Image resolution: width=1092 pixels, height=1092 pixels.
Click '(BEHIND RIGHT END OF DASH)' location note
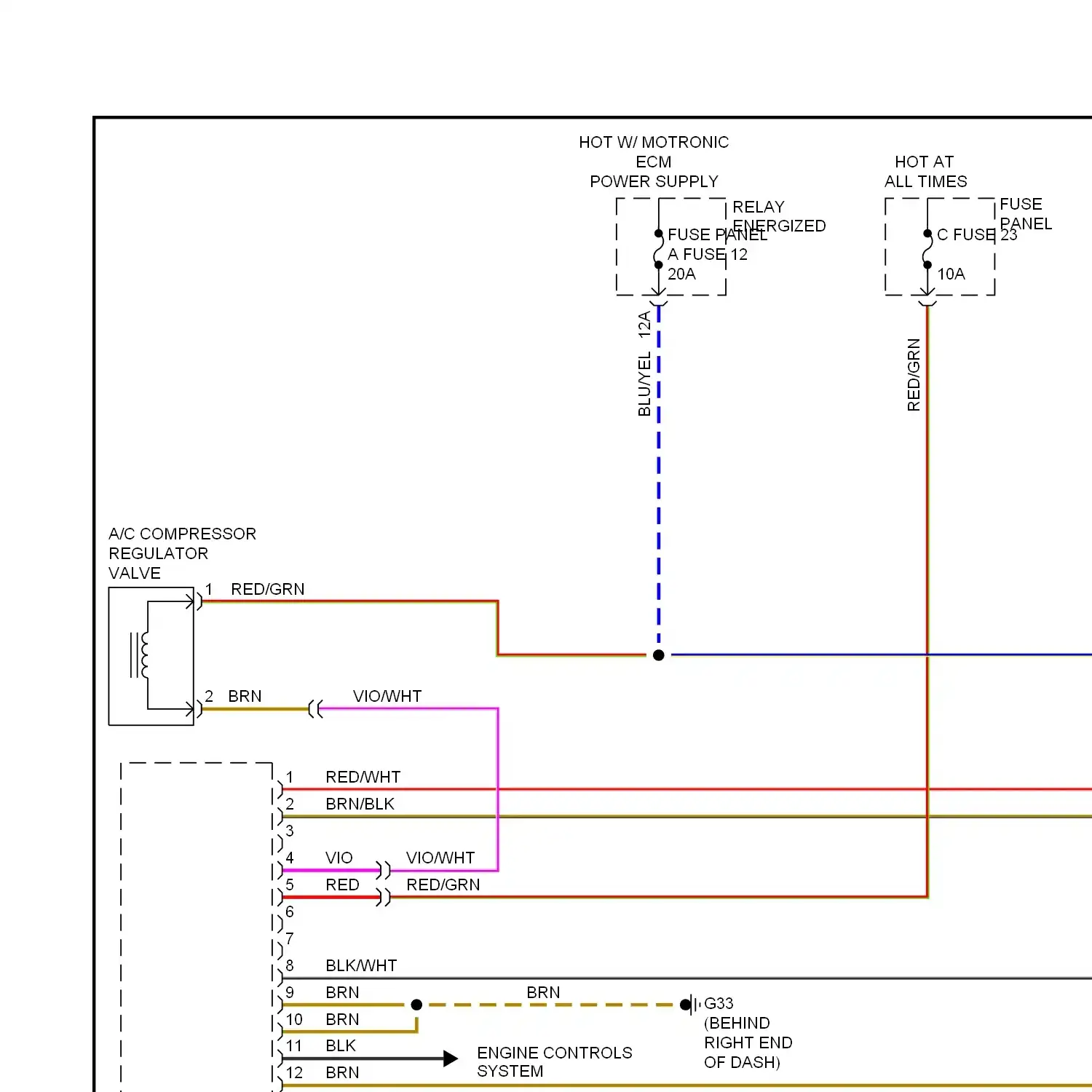click(x=748, y=1042)
